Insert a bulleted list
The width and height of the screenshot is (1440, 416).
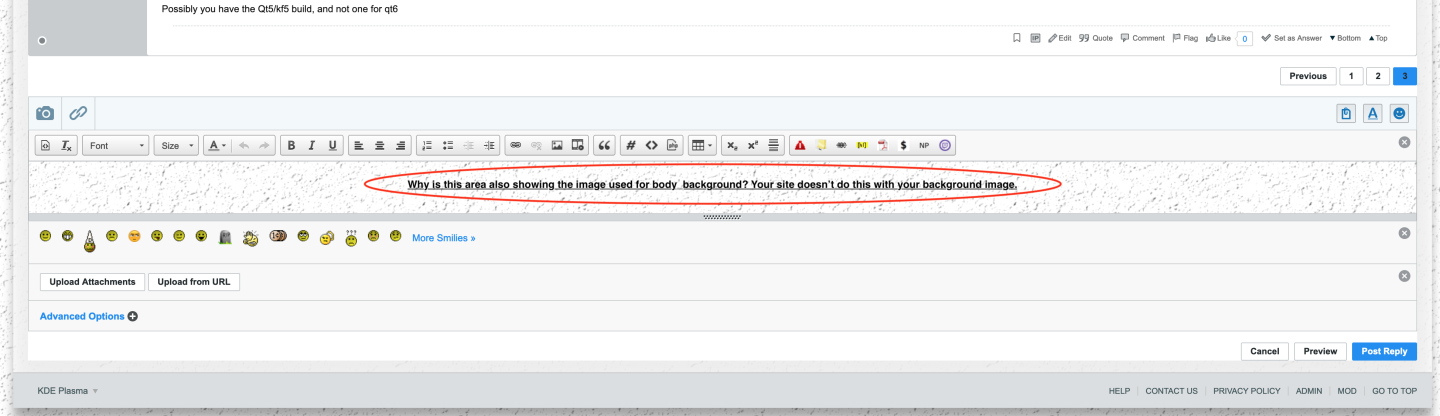448,145
